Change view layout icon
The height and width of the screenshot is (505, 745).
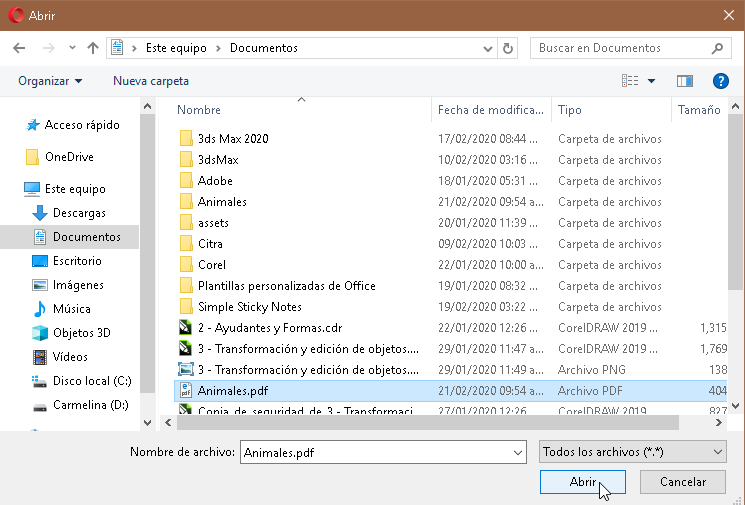pos(630,81)
